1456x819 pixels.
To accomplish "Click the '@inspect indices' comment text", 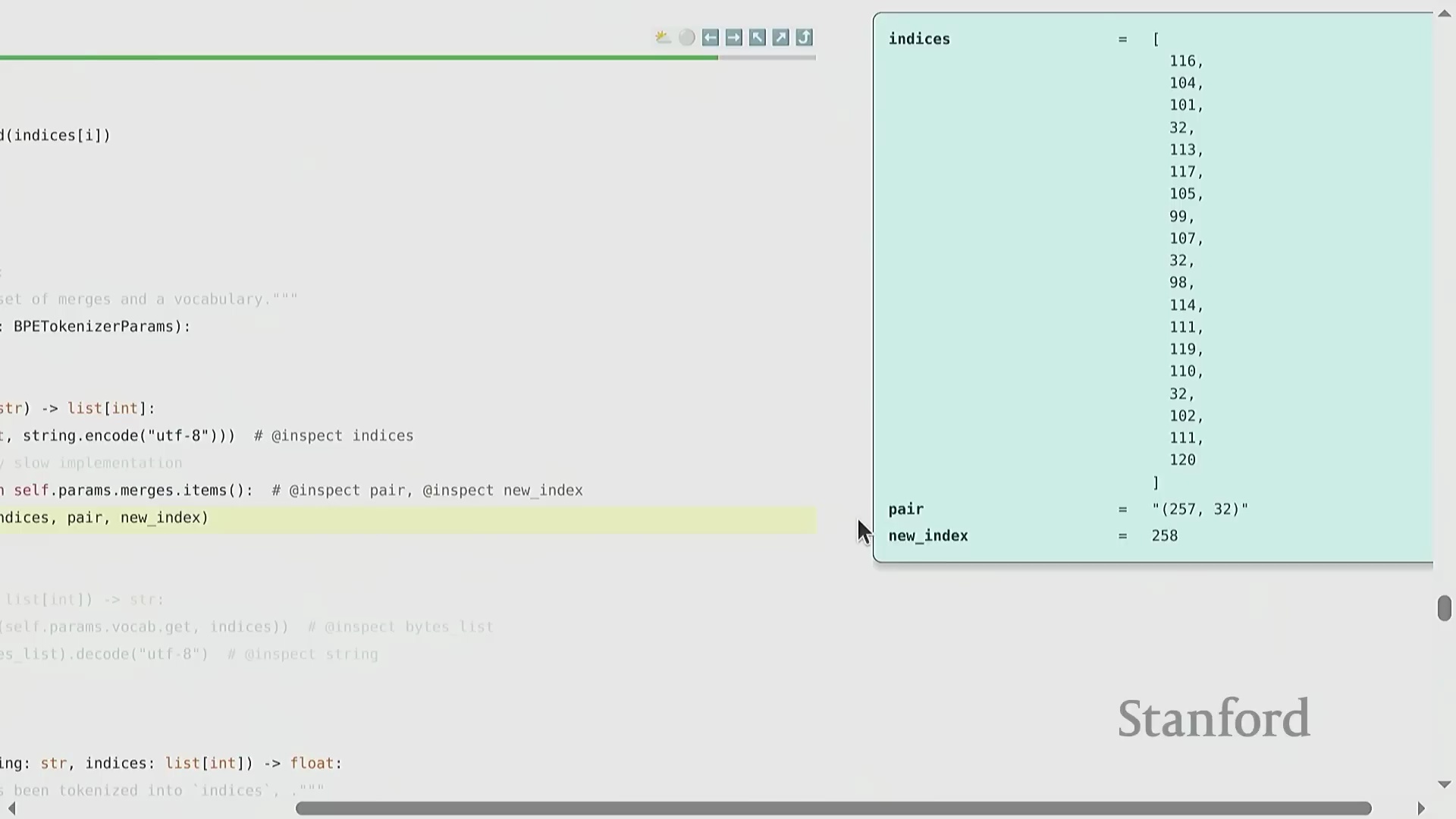I will point(342,436).
